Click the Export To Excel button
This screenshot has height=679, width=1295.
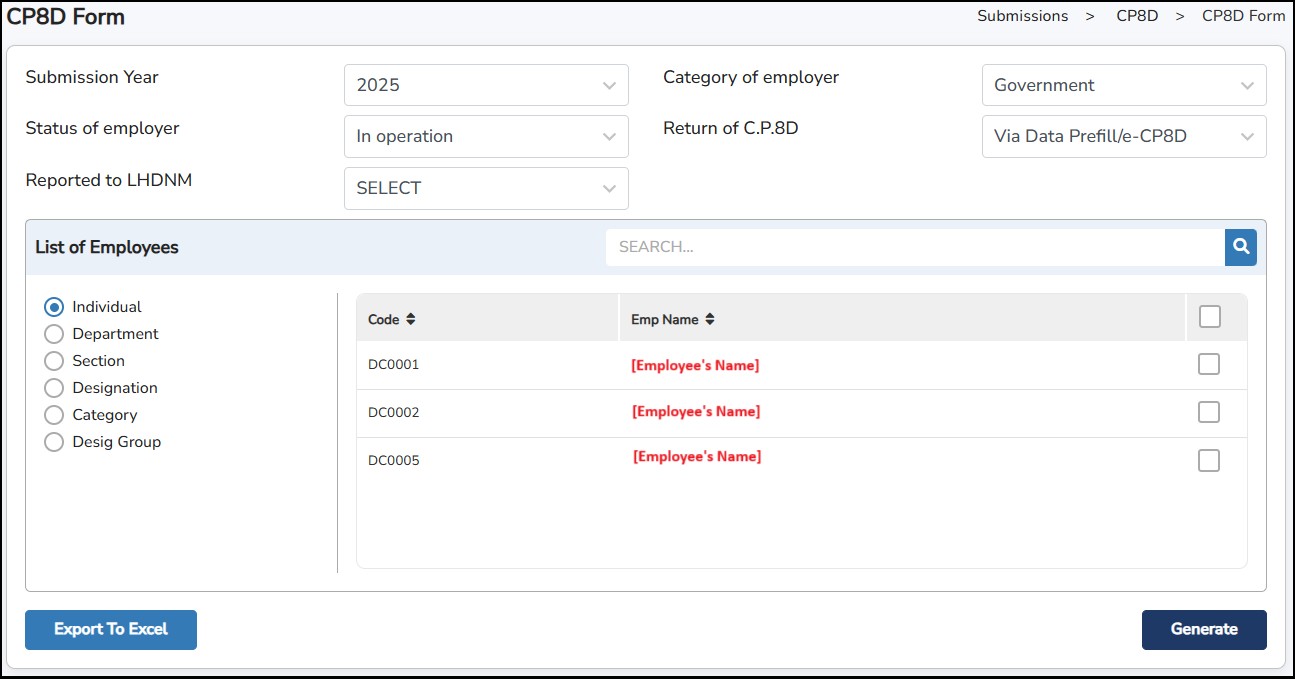[x=111, y=630]
